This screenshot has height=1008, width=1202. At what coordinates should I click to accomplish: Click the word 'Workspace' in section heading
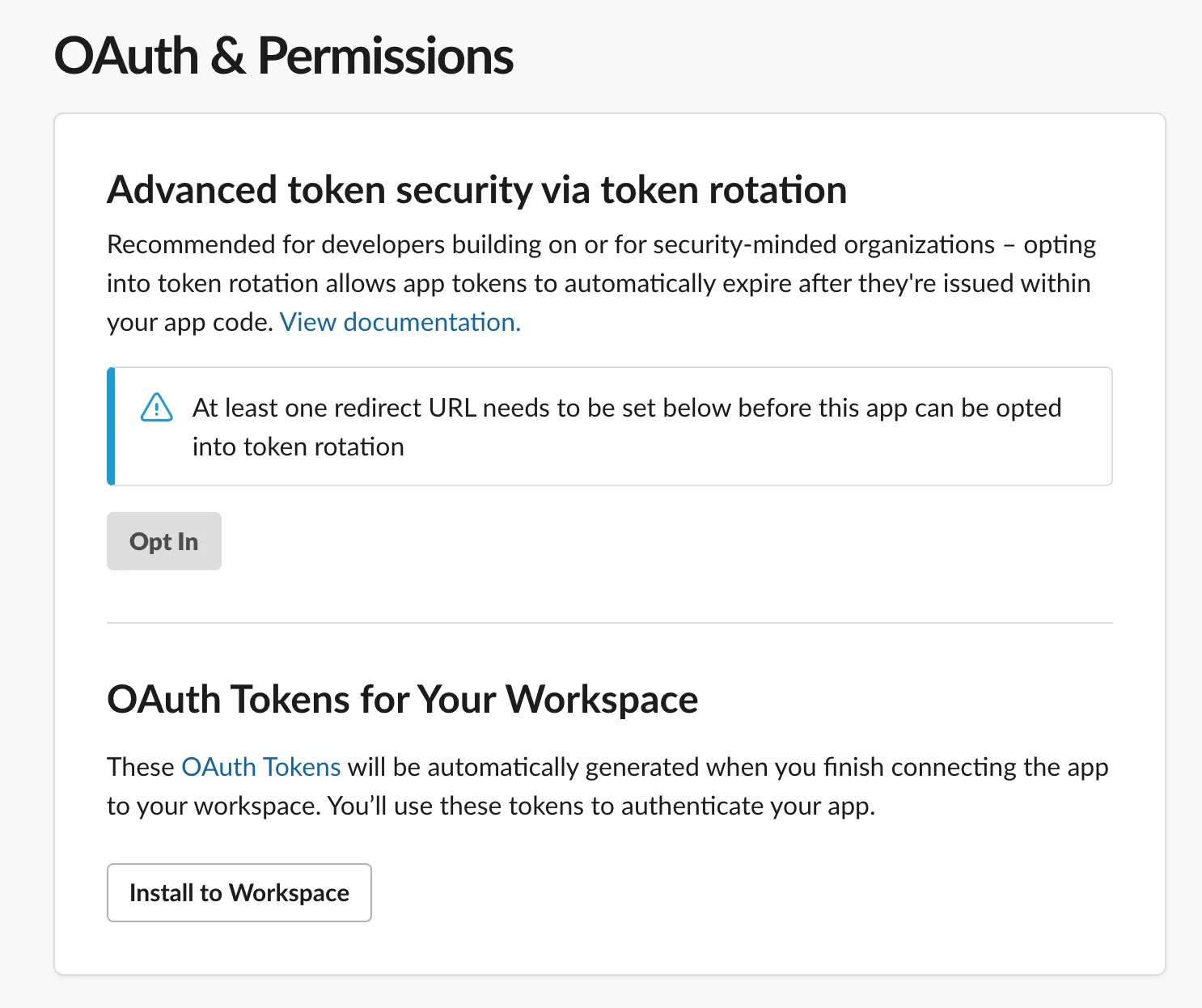click(602, 699)
